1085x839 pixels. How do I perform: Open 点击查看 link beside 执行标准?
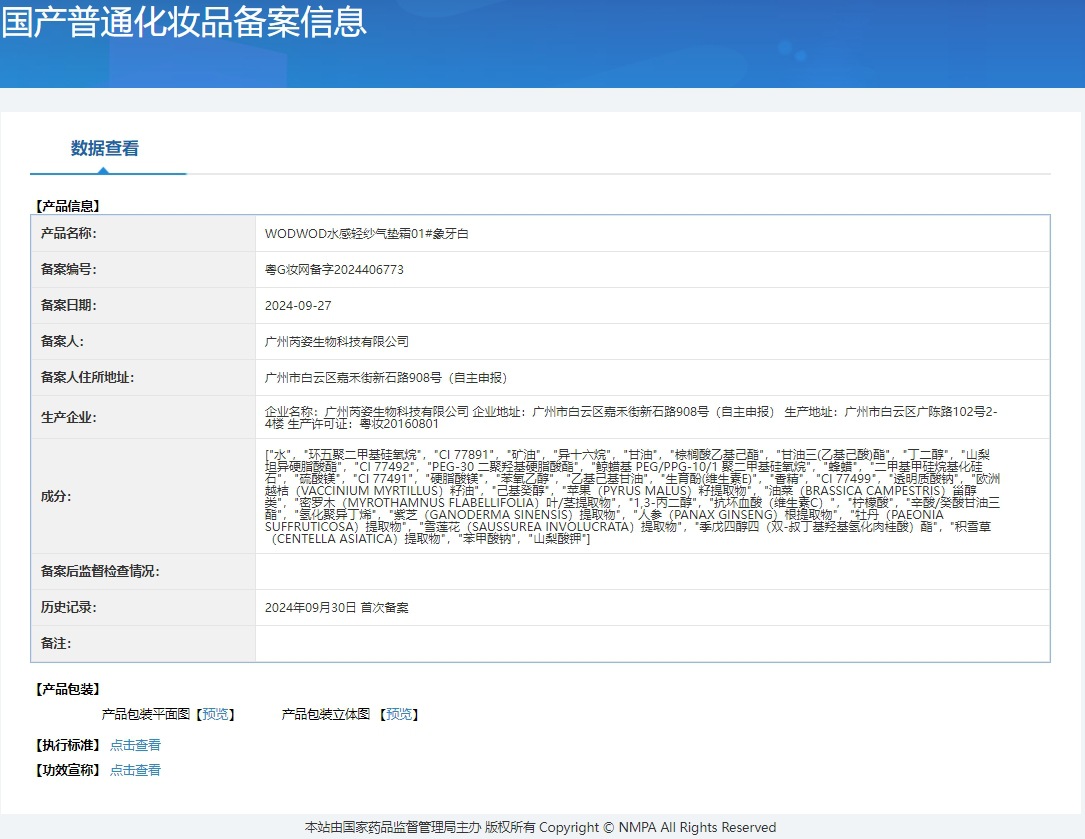point(135,745)
